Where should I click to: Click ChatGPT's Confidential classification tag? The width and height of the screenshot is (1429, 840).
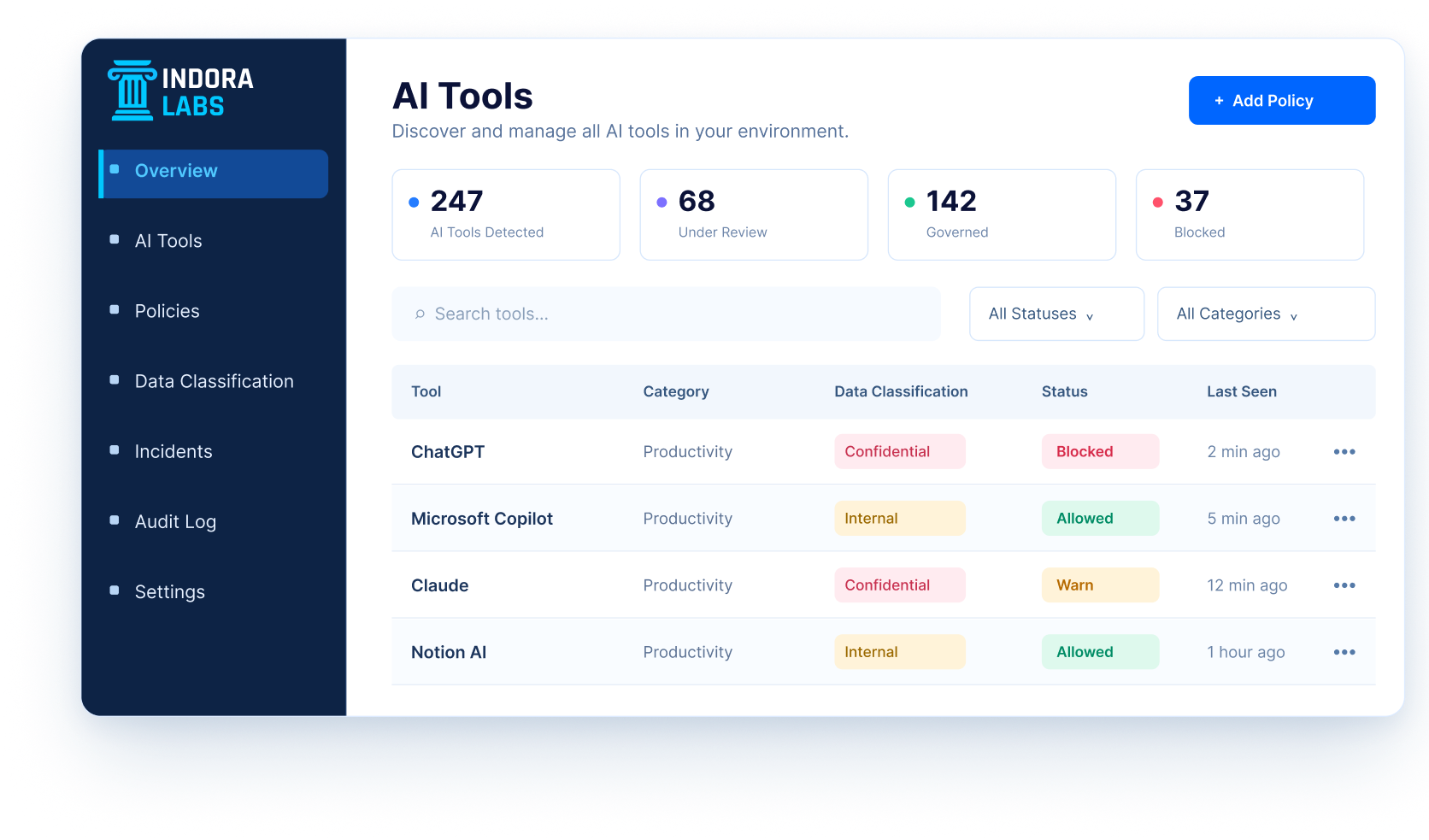pyautogui.click(x=900, y=451)
